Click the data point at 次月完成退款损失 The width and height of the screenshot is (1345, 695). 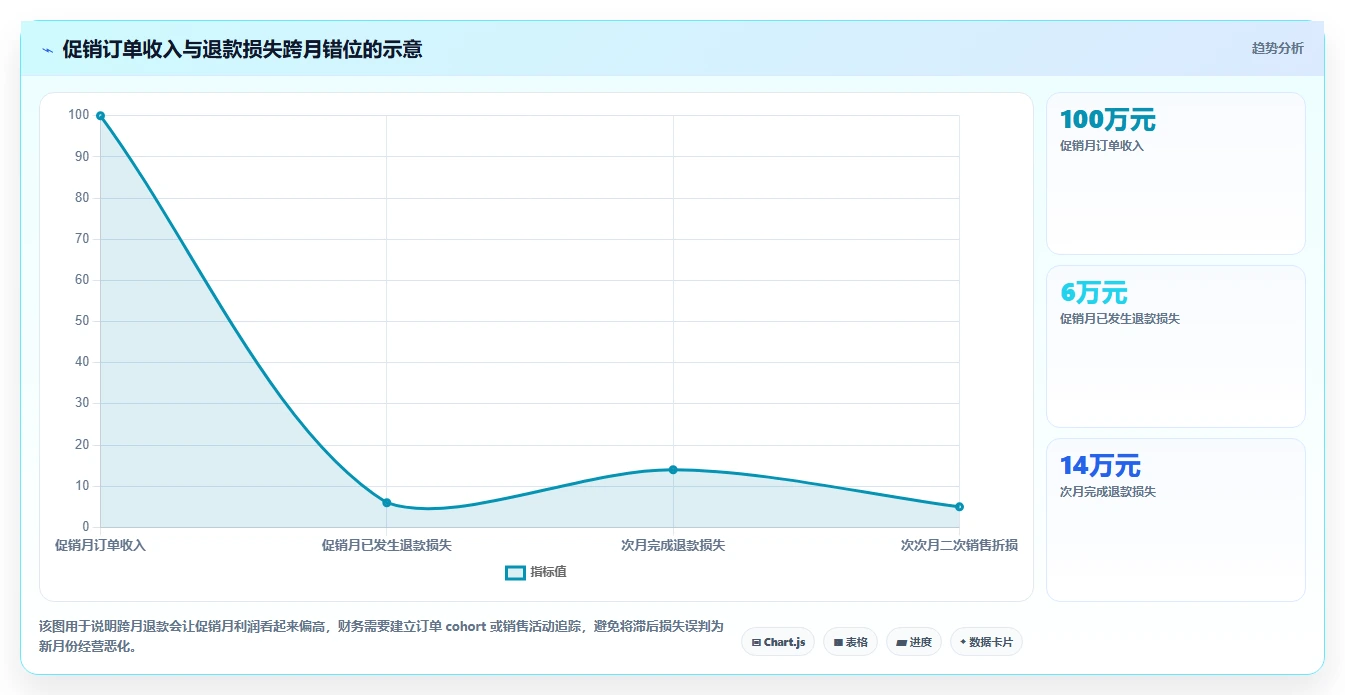(673, 469)
